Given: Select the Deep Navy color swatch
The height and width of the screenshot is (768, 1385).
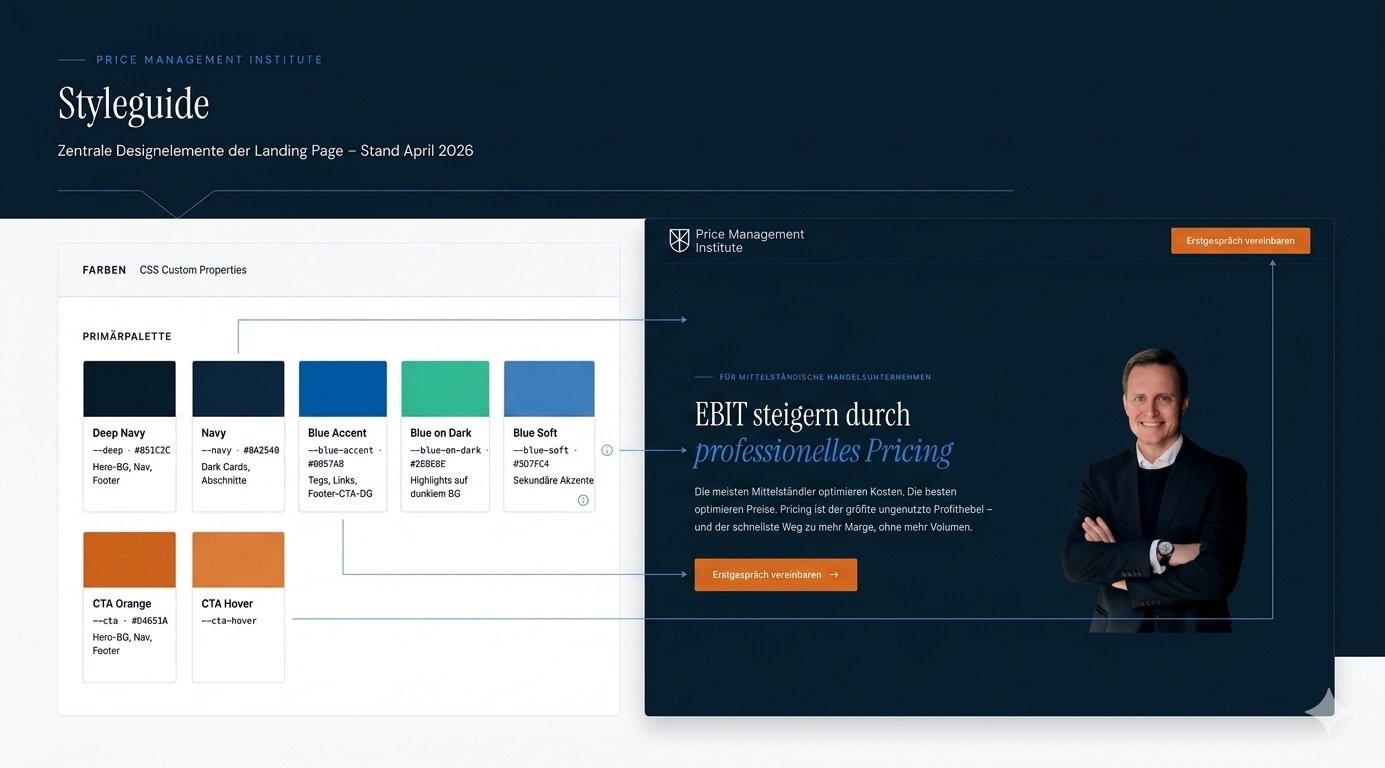Looking at the screenshot, I should [129, 388].
